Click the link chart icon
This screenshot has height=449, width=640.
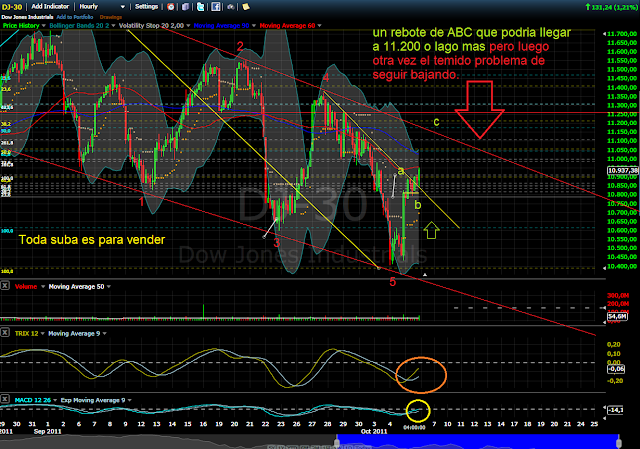pos(231,7)
